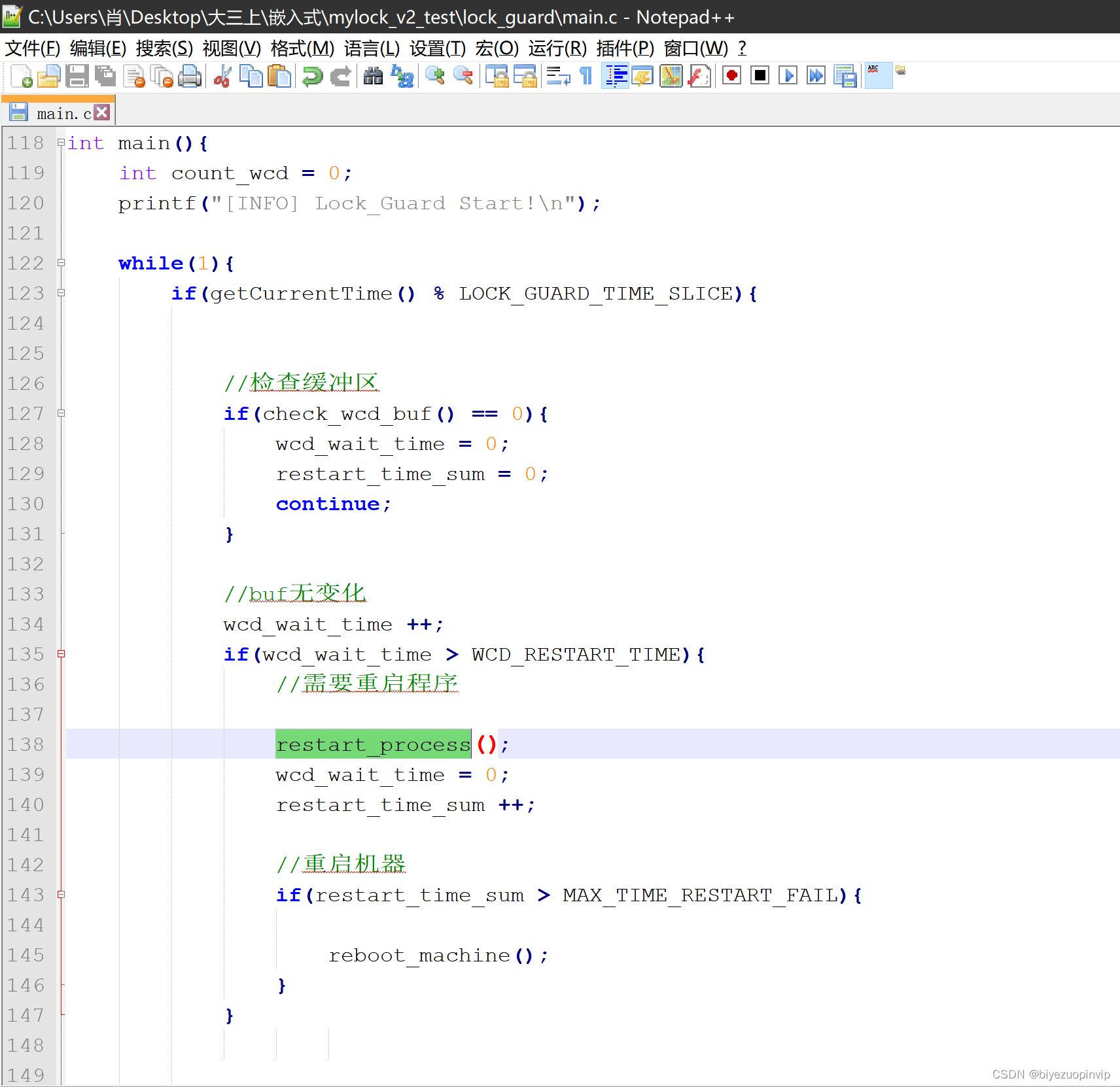Toggle synchronized horizontal scrolling

525,77
